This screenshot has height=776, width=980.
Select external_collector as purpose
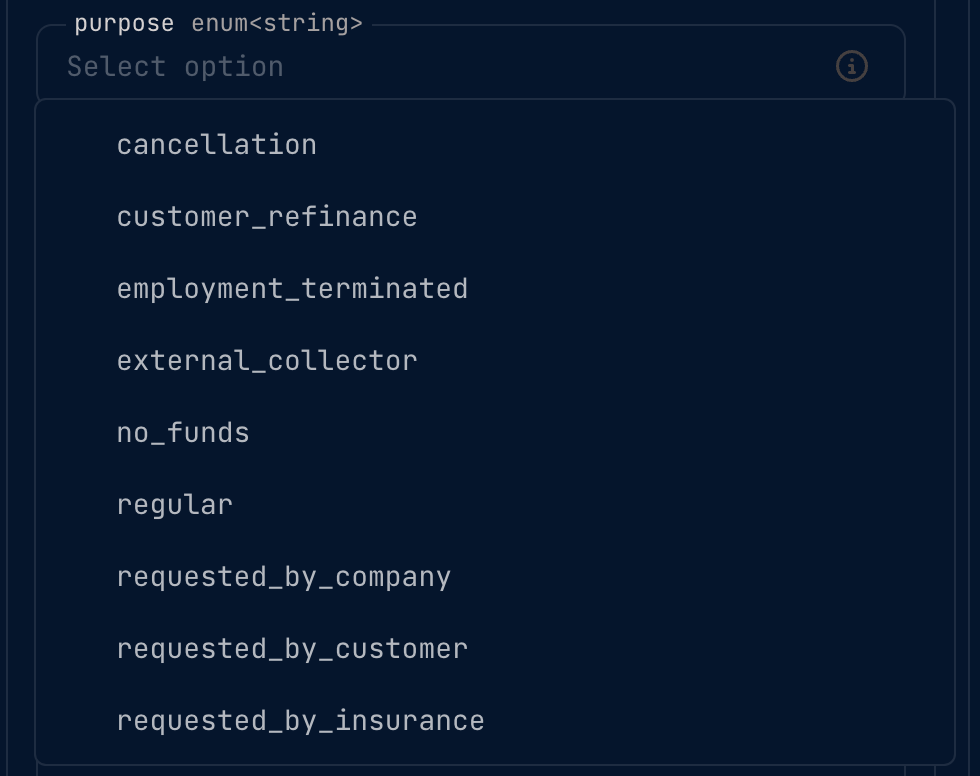[x=267, y=361]
